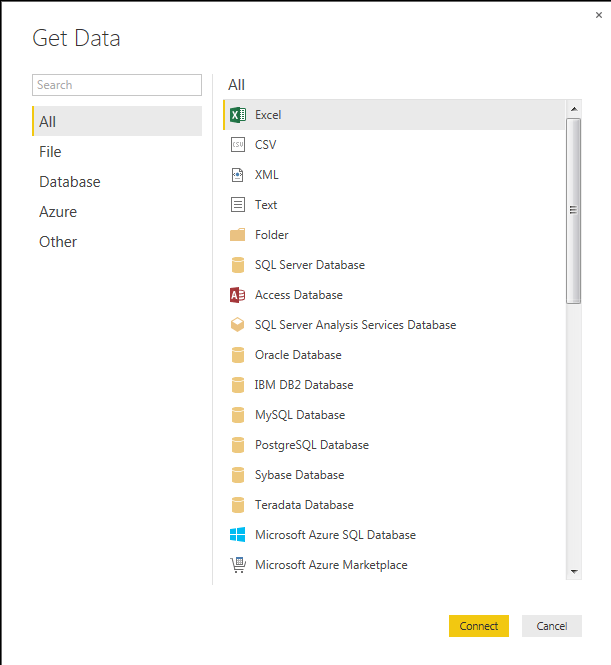Click the Analysis Services cube icon
Screen dimensions: 611x665
click(x=237, y=325)
